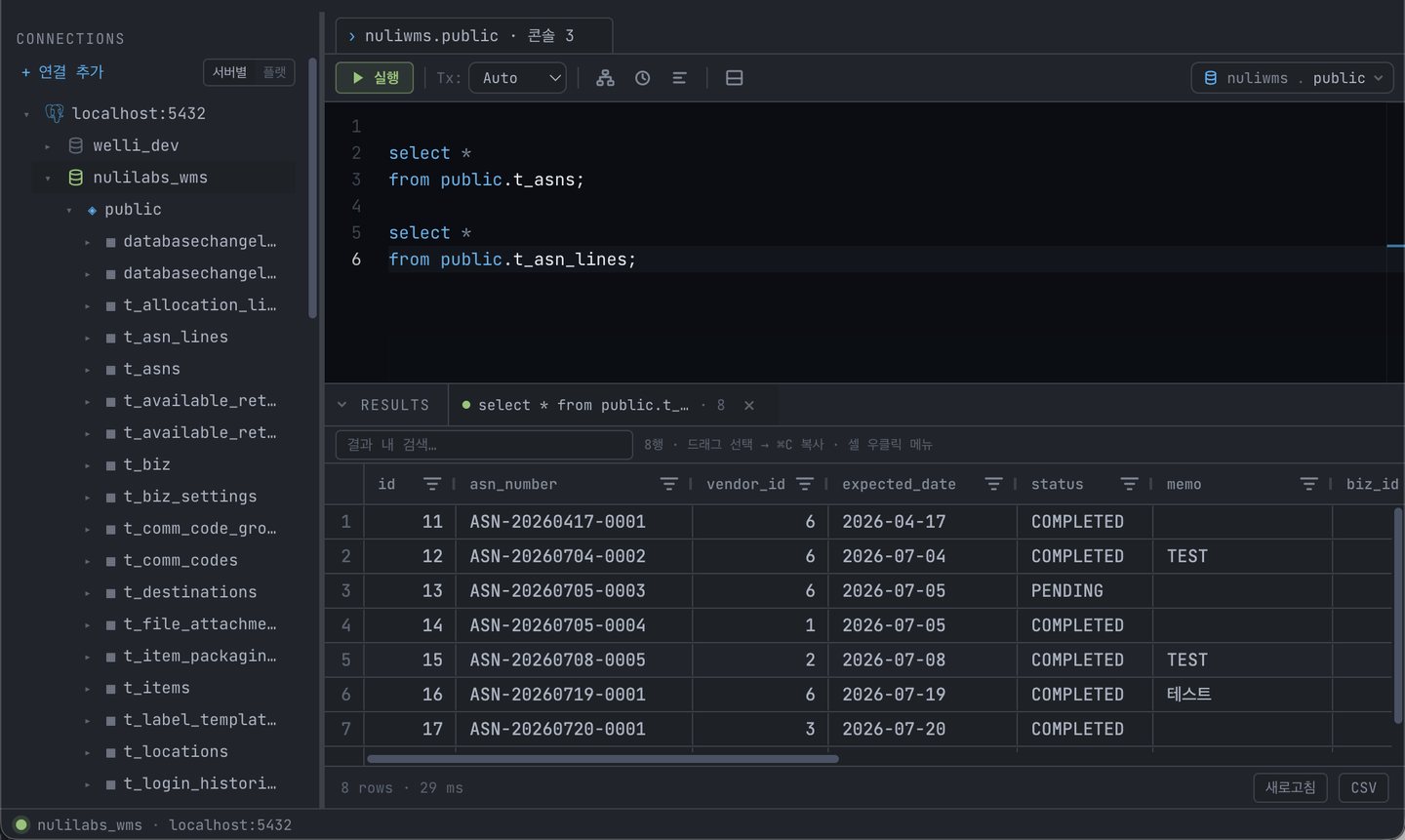Select cell ASN-20260705-0003
Image resolution: width=1405 pixels, height=840 pixels.
[x=574, y=591]
